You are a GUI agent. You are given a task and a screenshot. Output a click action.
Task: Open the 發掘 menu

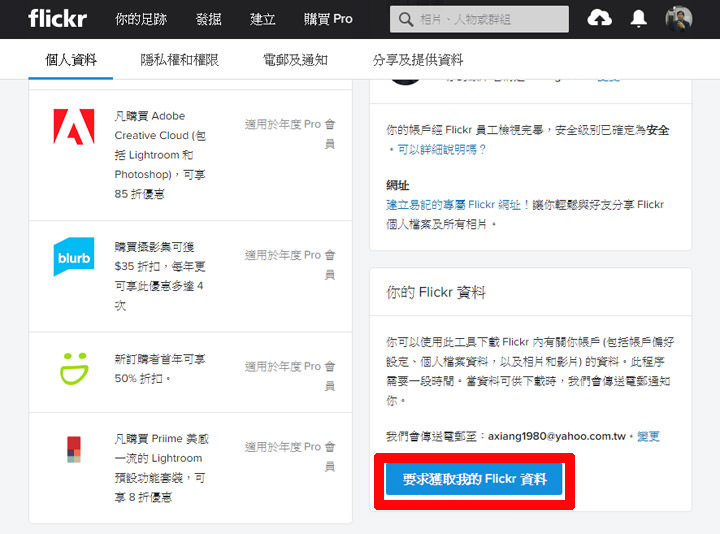coord(208,19)
